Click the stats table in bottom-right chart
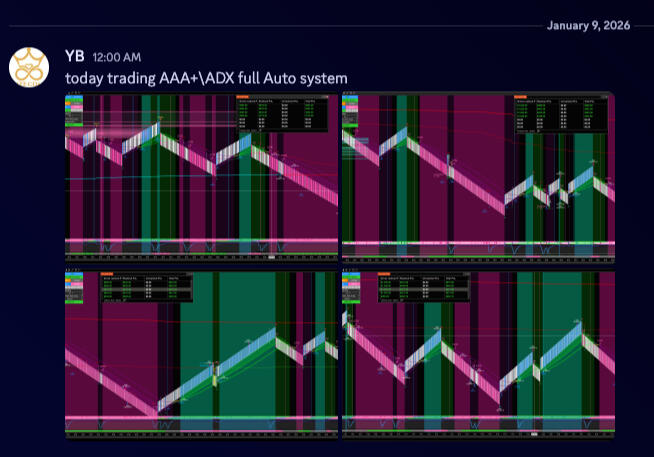 pos(423,288)
